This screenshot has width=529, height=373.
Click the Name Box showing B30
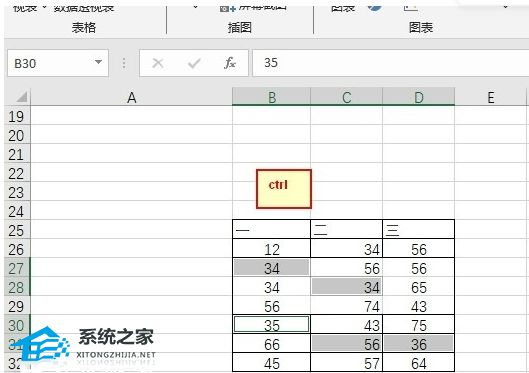click(58, 63)
